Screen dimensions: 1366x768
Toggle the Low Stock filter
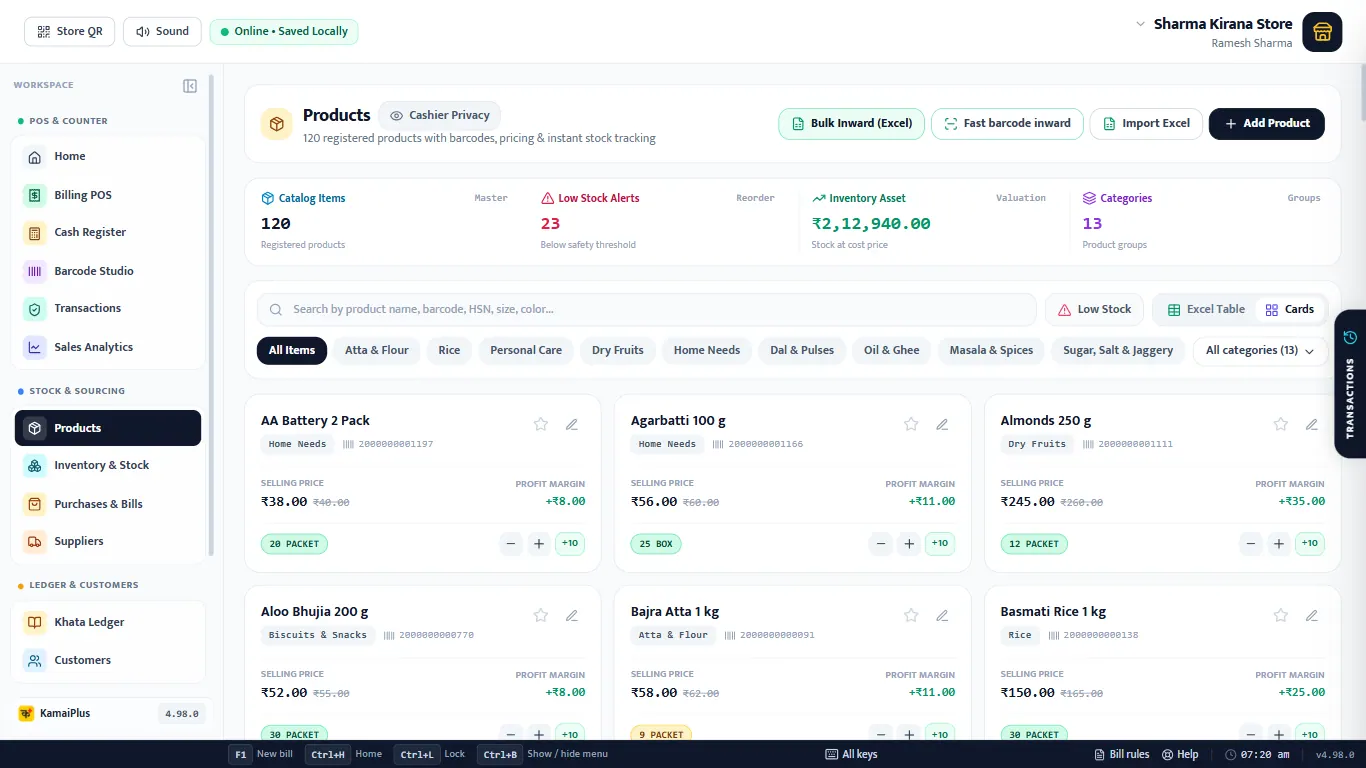pyautogui.click(x=1094, y=309)
